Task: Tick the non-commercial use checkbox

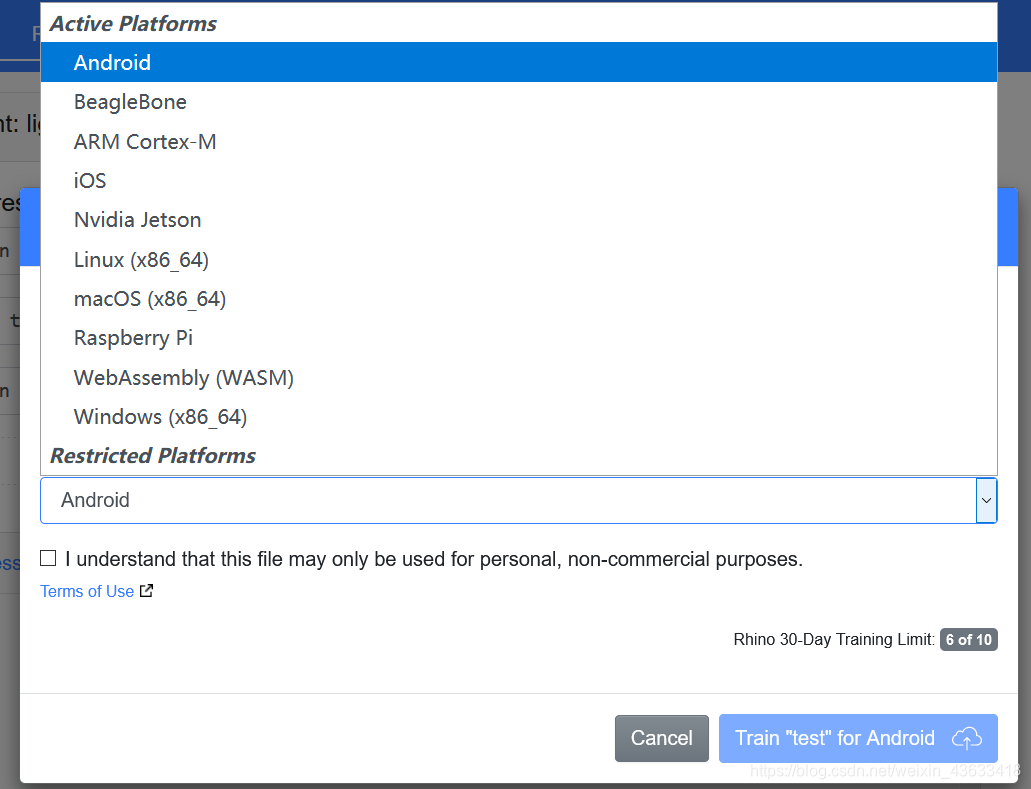Action: 48,558
